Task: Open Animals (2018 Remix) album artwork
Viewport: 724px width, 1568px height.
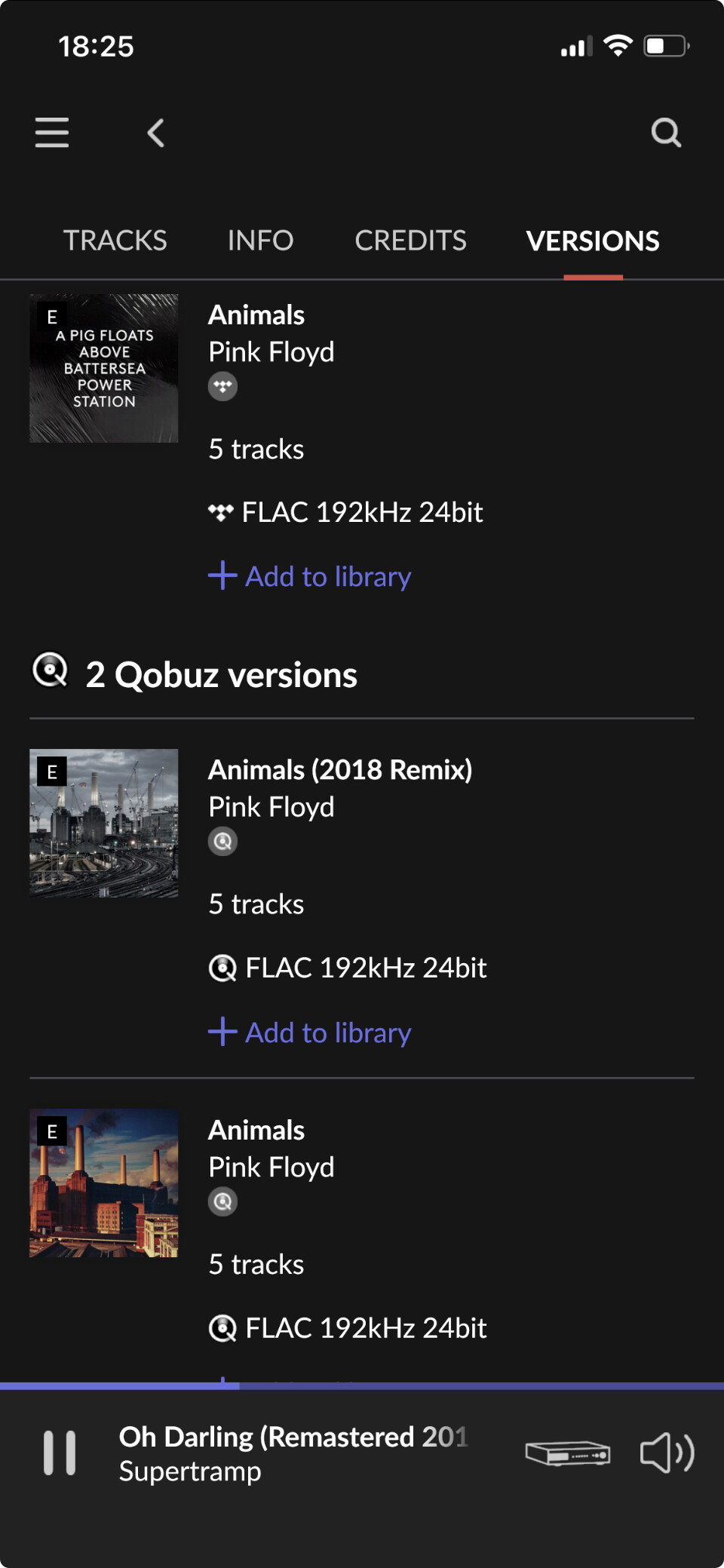Action: pyautogui.click(x=104, y=823)
